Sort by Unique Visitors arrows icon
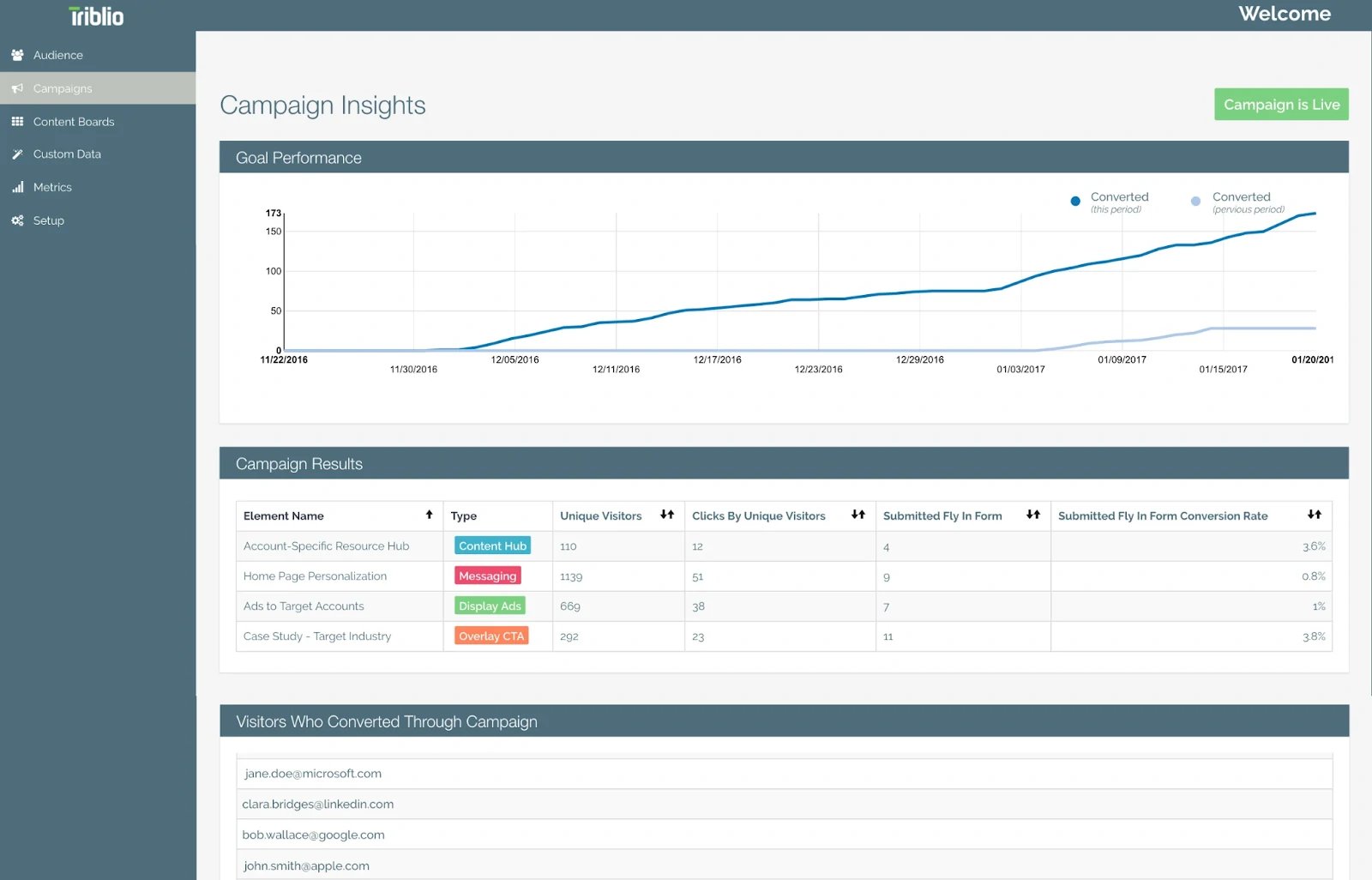The height and width of the screenshot is (880, 1372). coord(667,515)
